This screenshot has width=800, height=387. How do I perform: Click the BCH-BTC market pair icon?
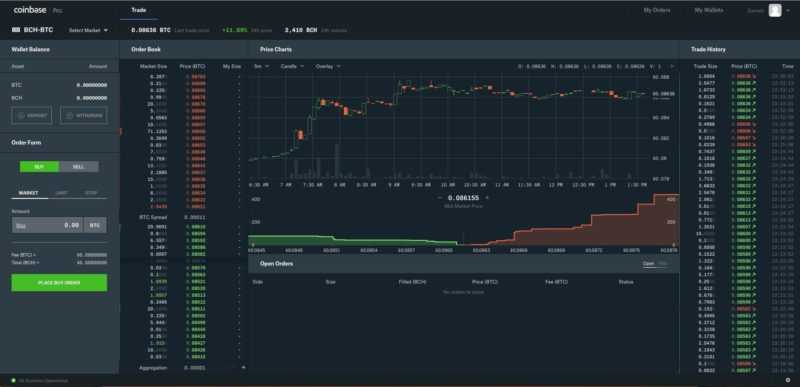[16, 30]
